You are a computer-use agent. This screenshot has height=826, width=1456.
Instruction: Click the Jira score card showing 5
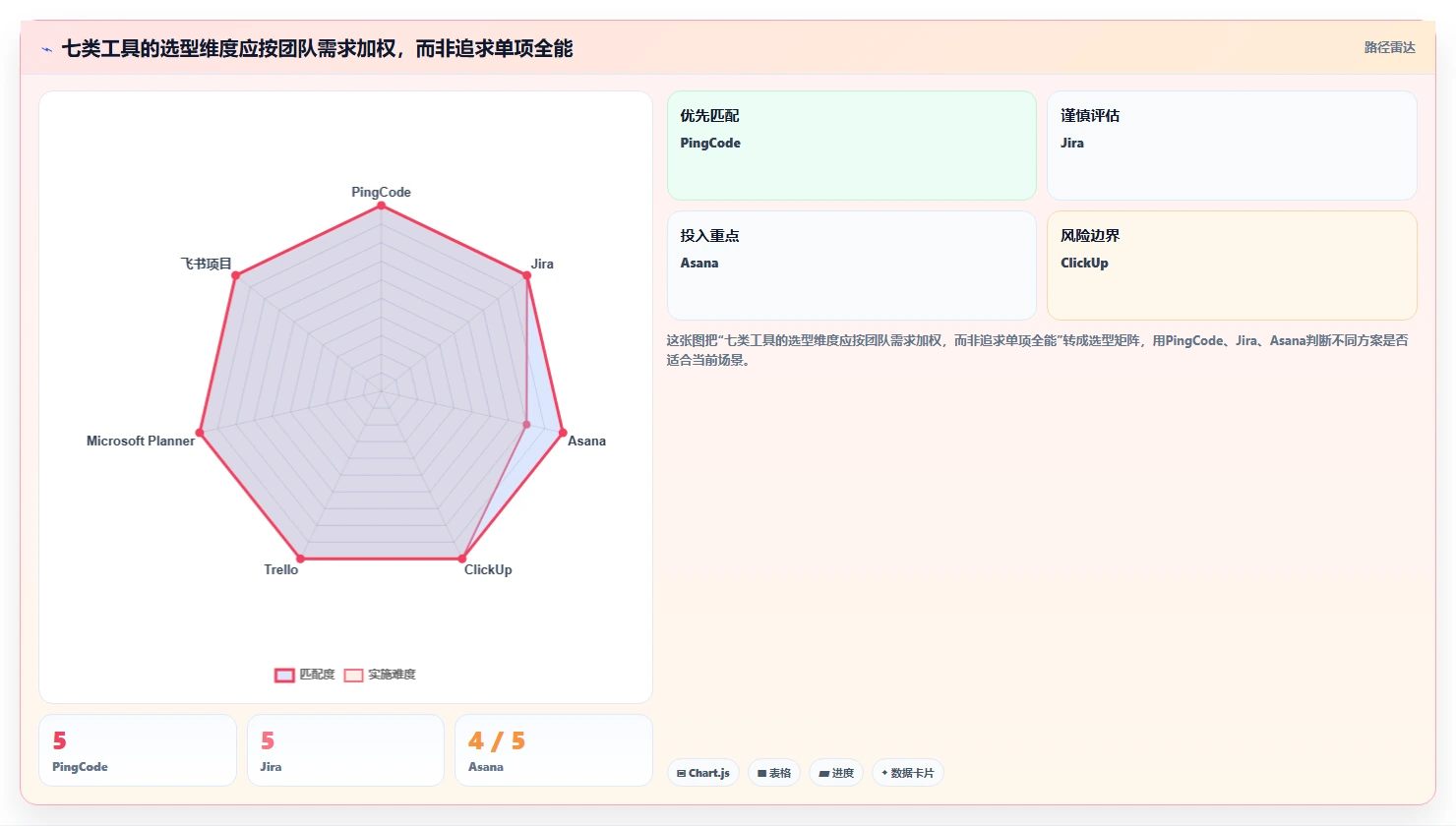coord(345,750)
